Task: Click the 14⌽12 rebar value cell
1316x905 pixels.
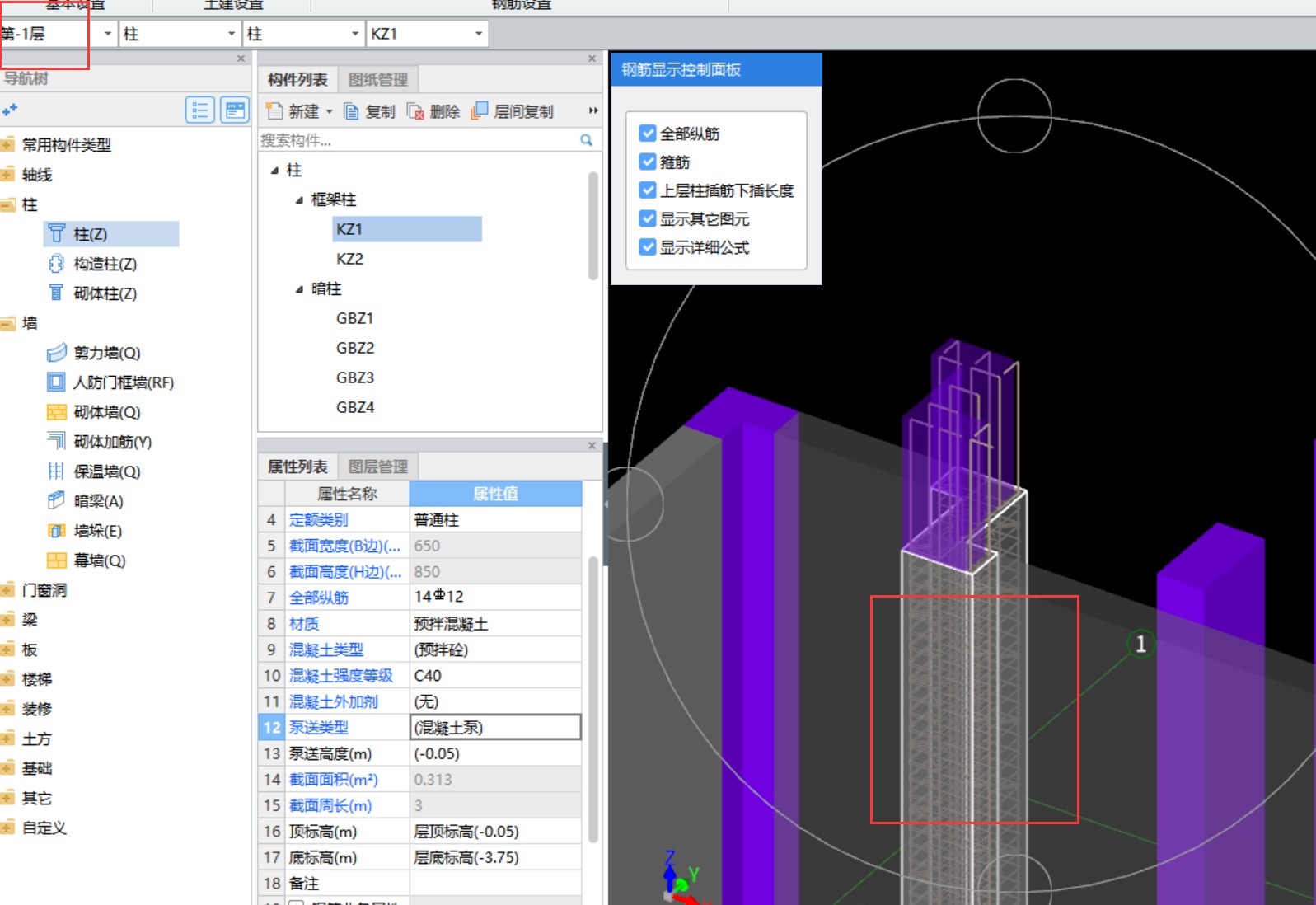Action: pos(495,597)
